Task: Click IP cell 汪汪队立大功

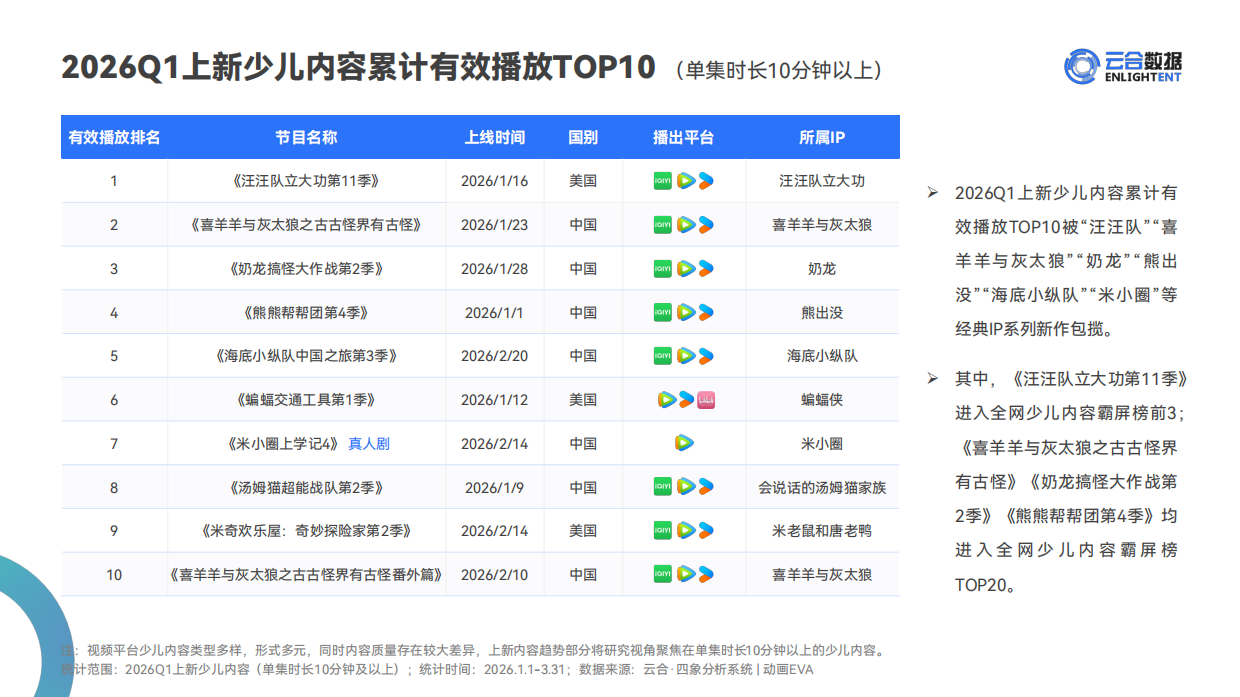Action: pos(822,181)
